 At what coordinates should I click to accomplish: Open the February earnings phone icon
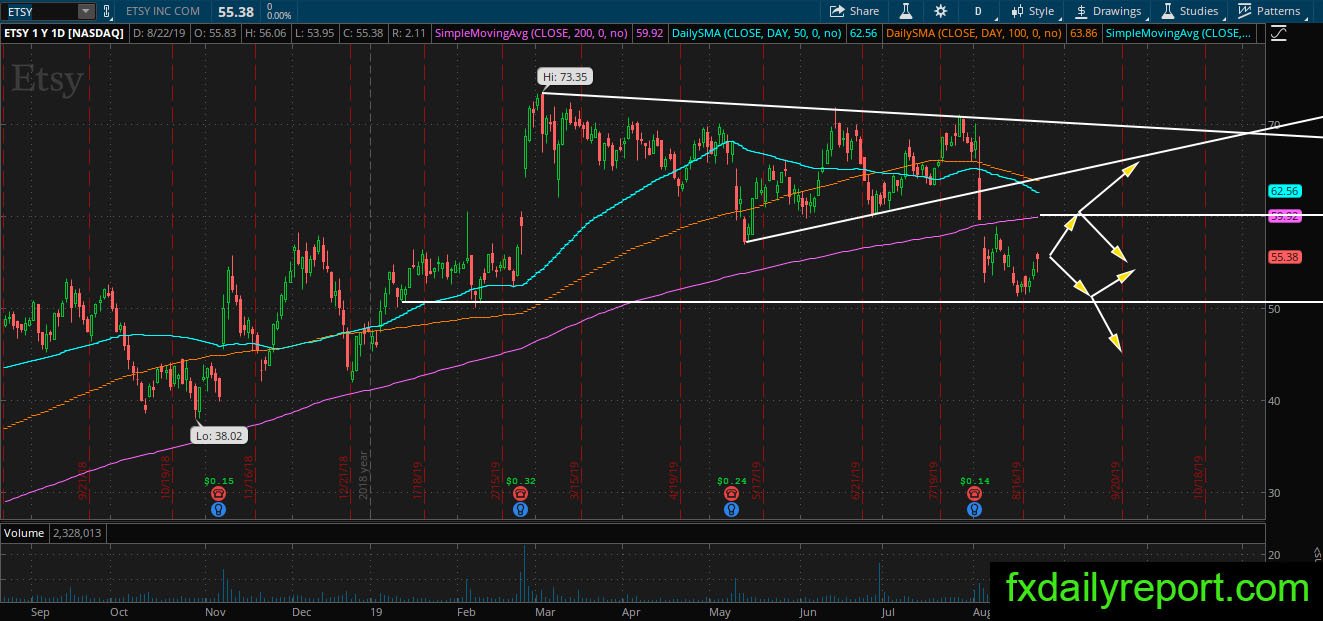click(x=521, y=494)
